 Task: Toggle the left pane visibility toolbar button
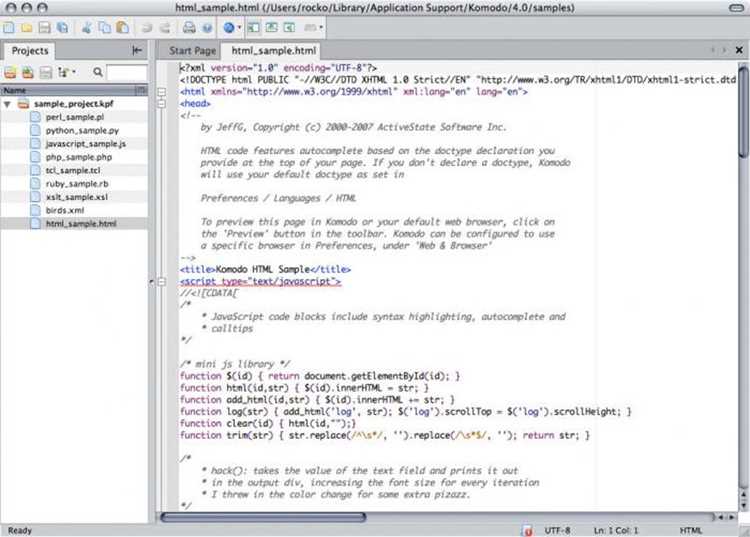coord(254,28)
